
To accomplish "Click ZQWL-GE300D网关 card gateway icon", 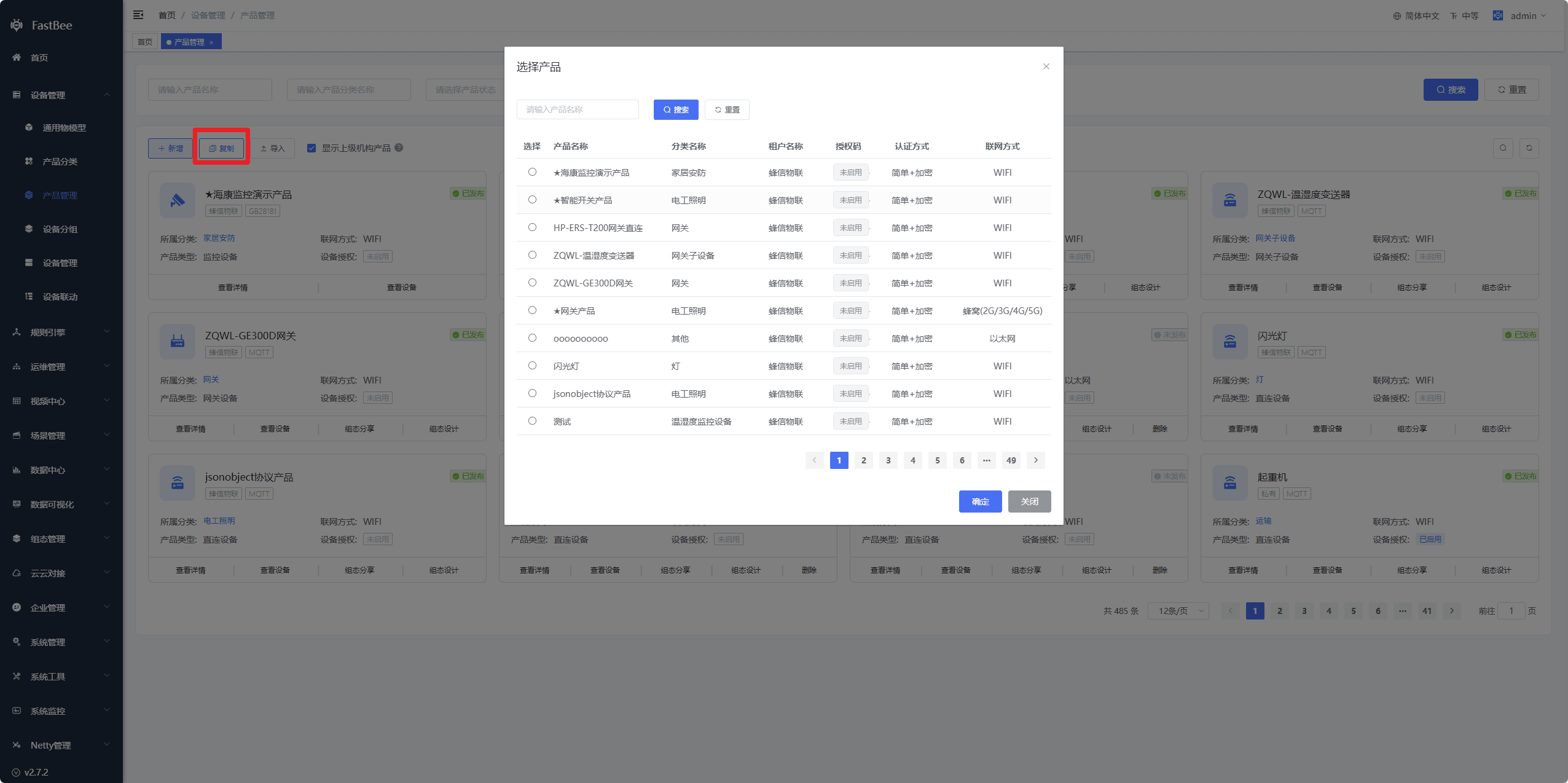I will click(x=178, y=342).
